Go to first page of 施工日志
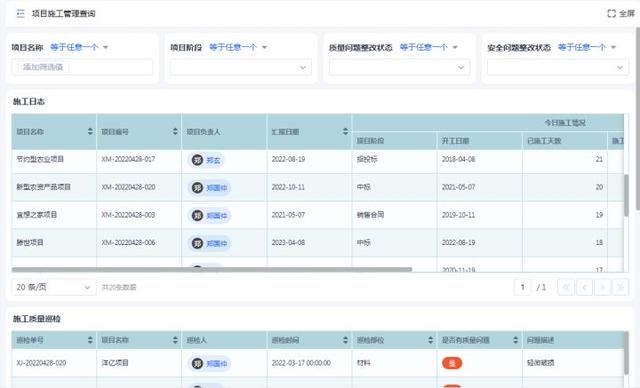Image resolution: width=640 pixels, height=388 pixels. [566, 287]
